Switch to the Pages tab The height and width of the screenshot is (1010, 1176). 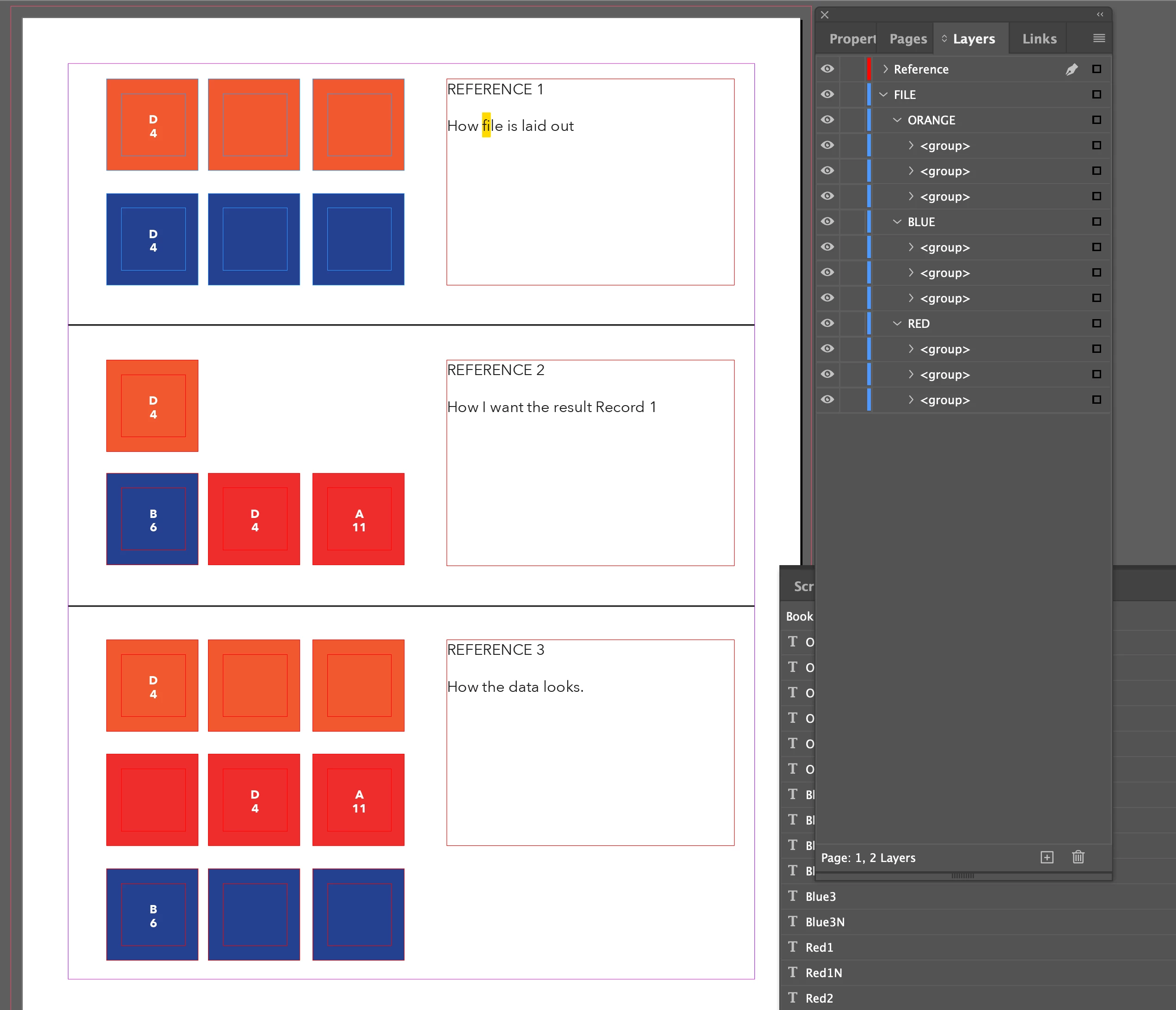coord(907,38)
